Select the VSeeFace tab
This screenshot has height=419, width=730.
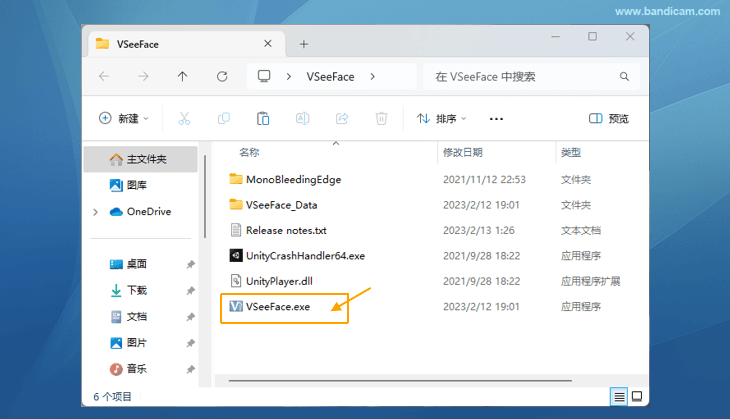tap(186, 44)
